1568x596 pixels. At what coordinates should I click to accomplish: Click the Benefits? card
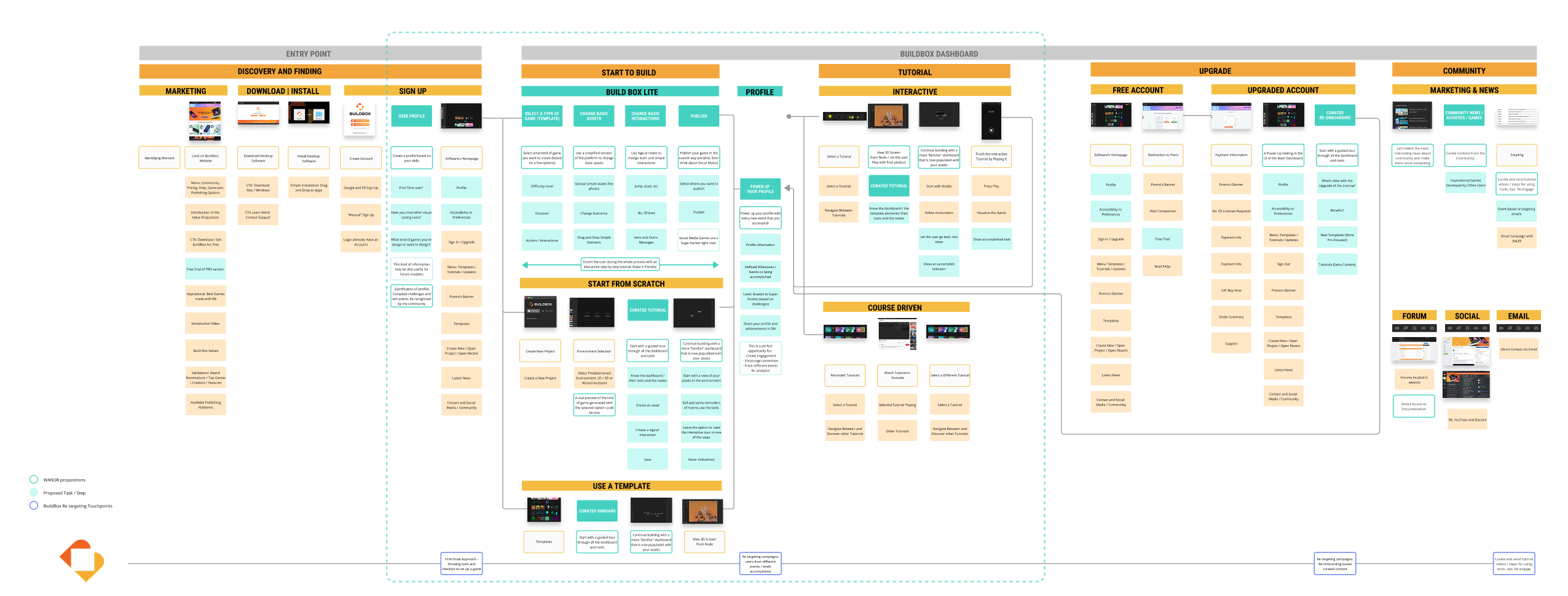1337,210
